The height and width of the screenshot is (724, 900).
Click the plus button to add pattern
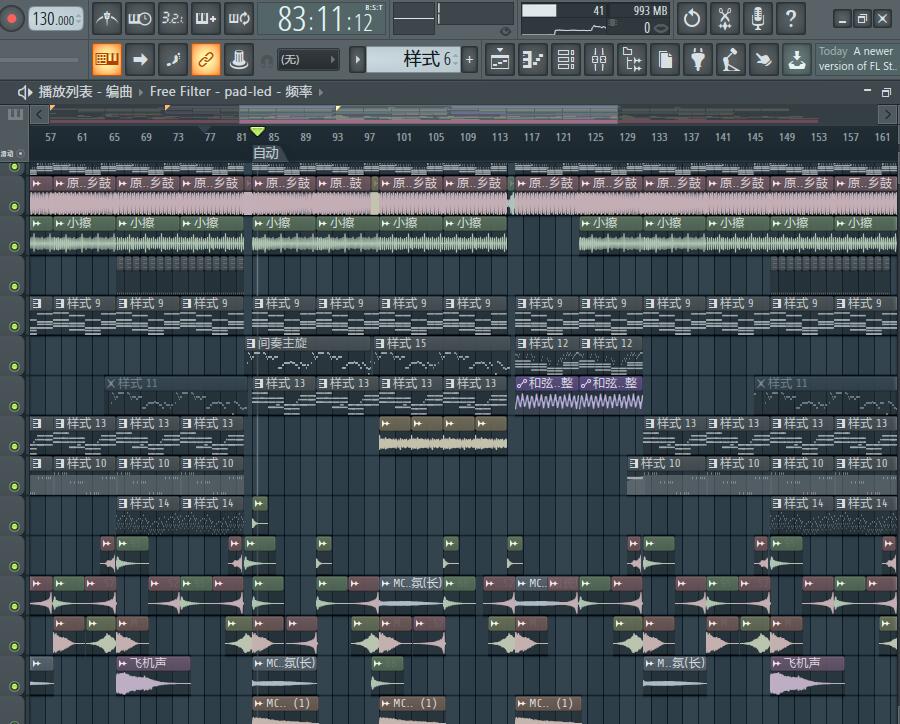(x=469, y=60)
